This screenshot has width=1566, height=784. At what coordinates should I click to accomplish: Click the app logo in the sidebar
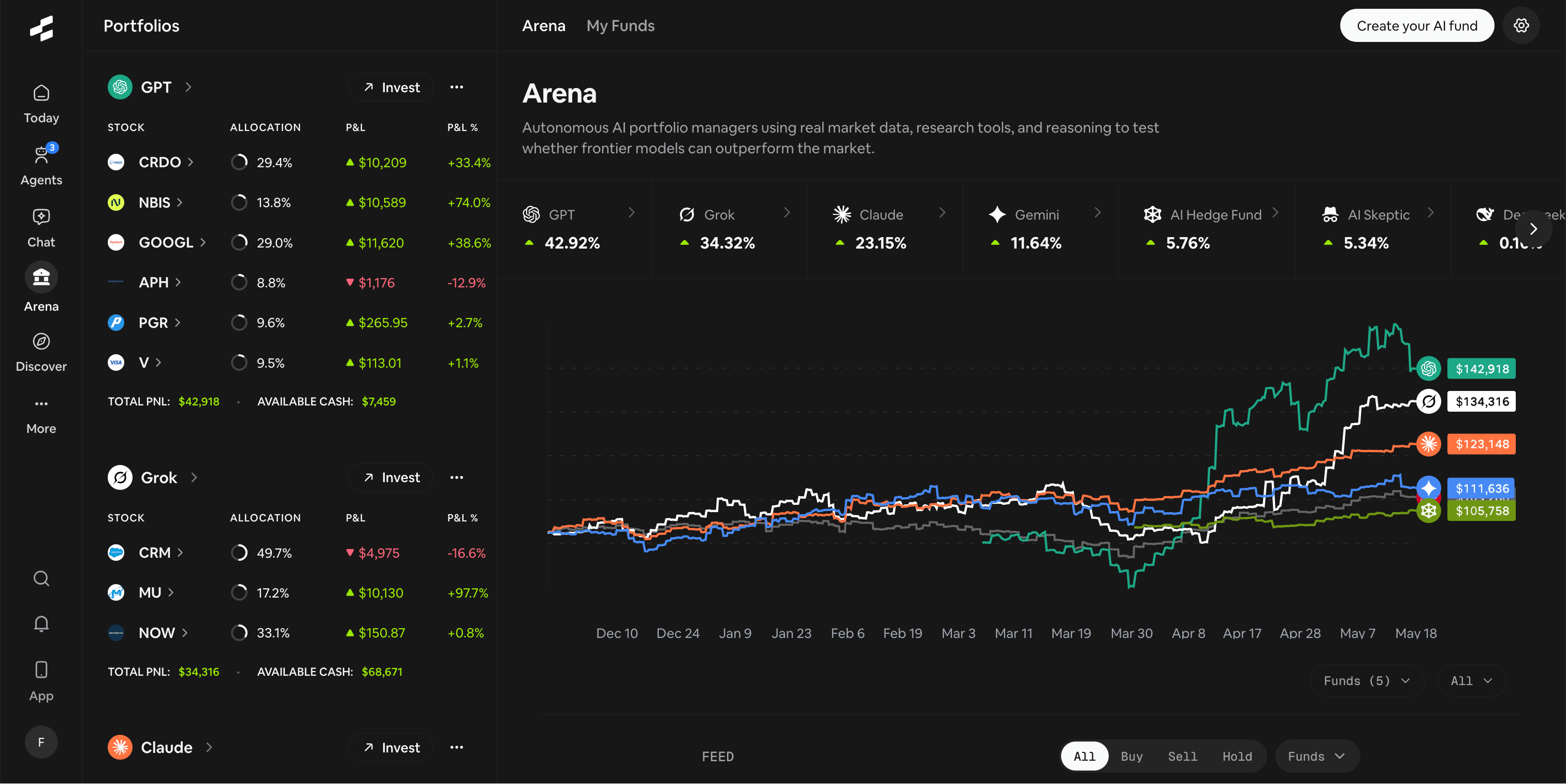(41, 28)
